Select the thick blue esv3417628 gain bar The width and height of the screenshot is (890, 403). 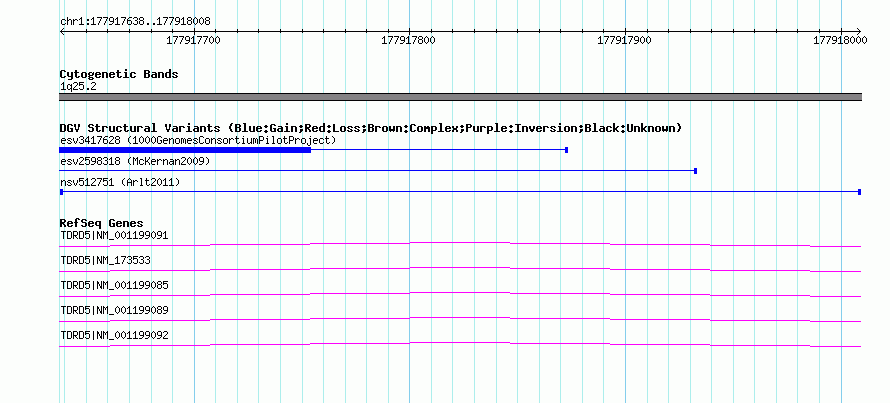point(185,150)
